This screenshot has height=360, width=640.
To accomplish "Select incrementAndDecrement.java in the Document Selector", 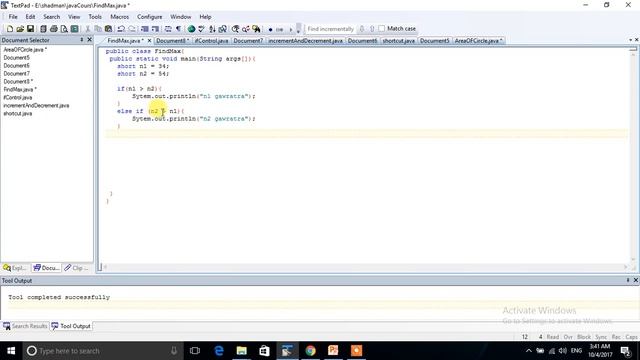I will click(x=36, y=105).
